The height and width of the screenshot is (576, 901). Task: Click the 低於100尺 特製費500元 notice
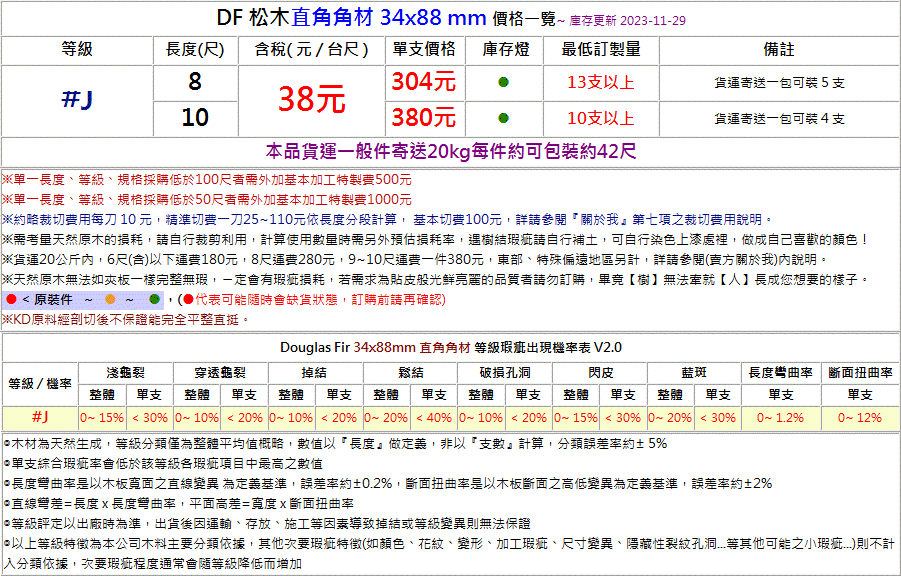[x=207, y=180]
